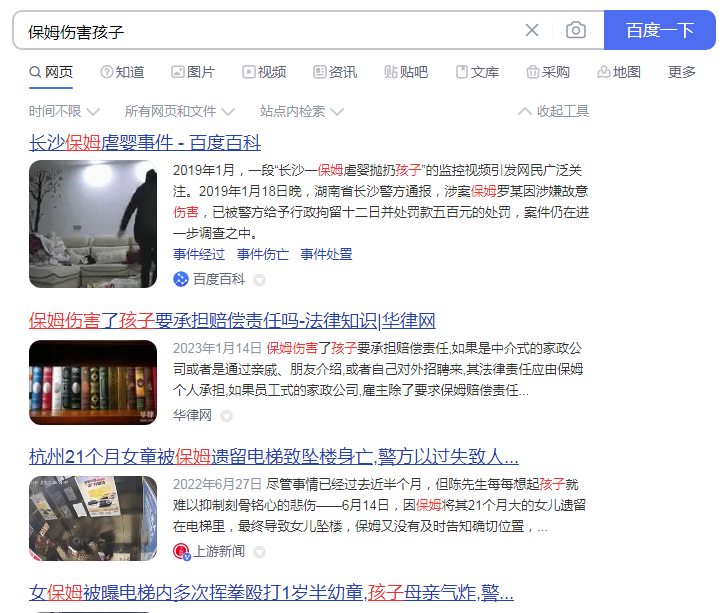Viewport: 722px width, 613px height.
Task: Open 所有网页和文件 dropdown
Action: pos(179,111)
